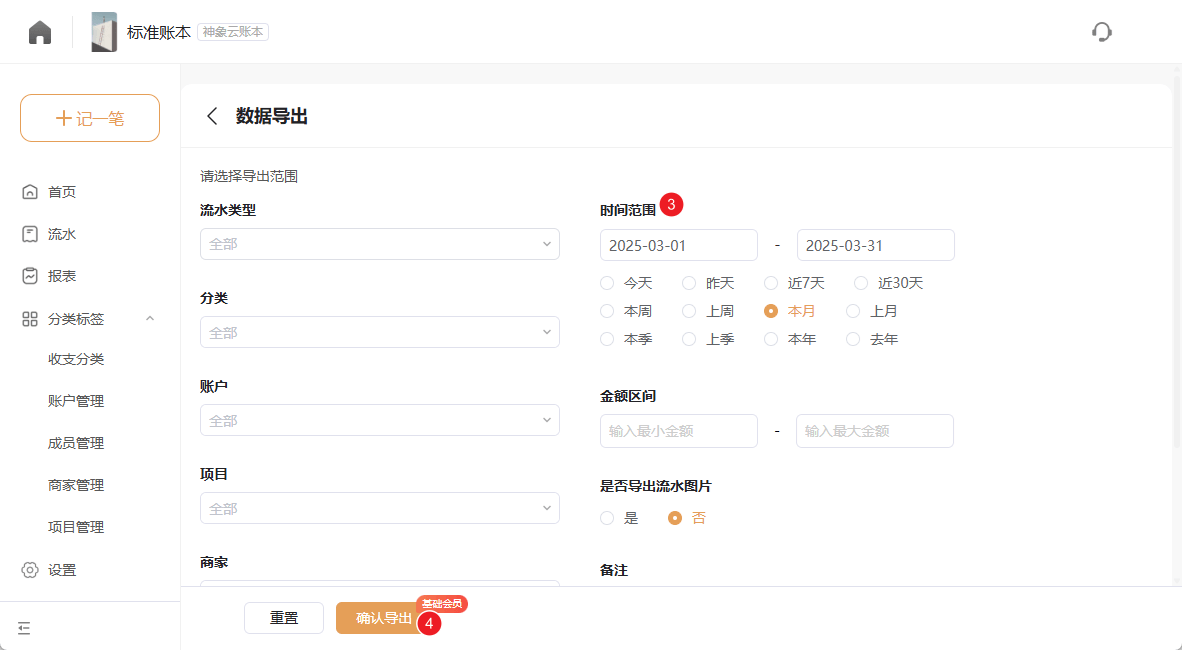The image size is (1182, 650).
Task: Choose the 近7天 radio option
Action: pyautogui.click(x=771, y=283)
